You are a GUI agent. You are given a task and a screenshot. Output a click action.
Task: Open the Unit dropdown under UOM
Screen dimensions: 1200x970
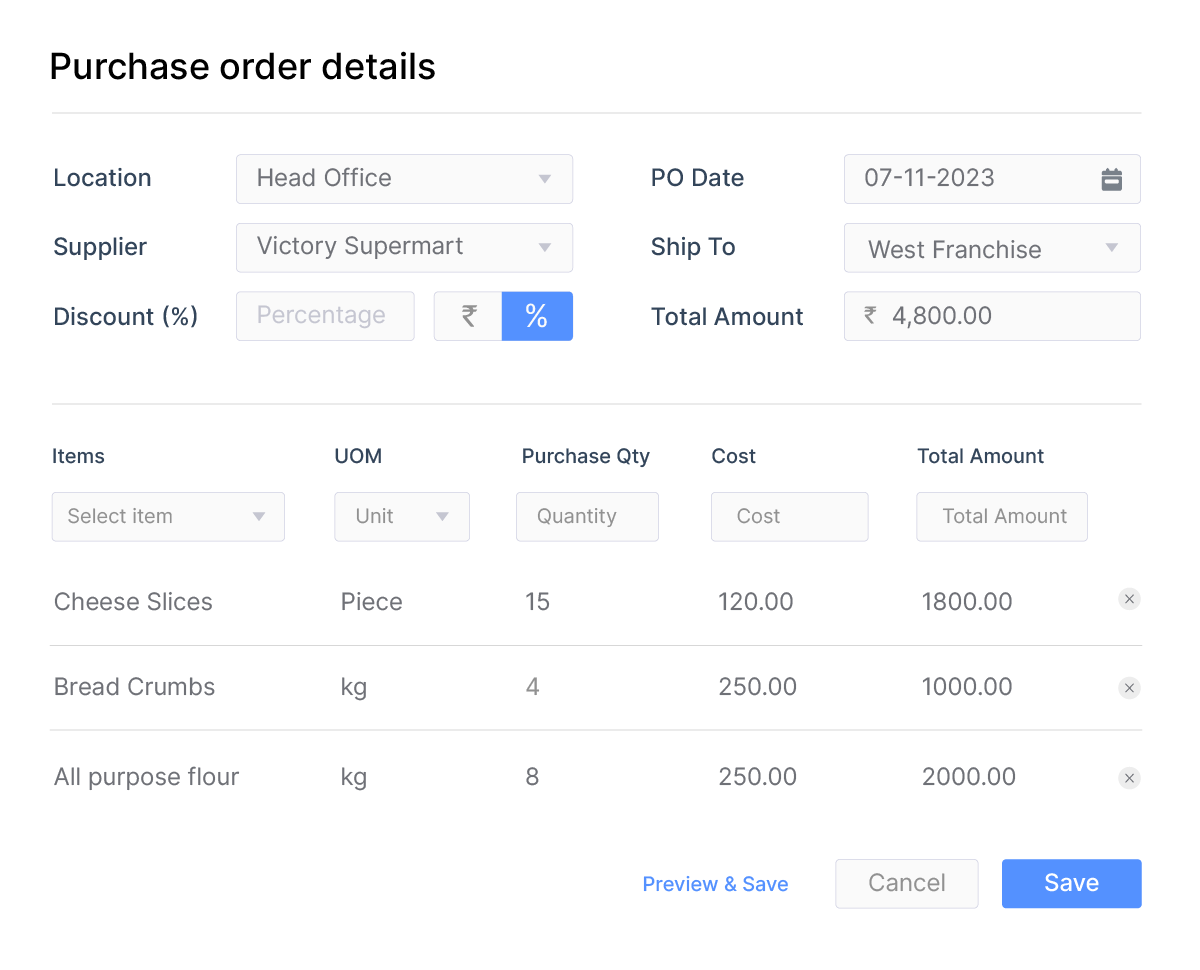[x=402, y=516]
